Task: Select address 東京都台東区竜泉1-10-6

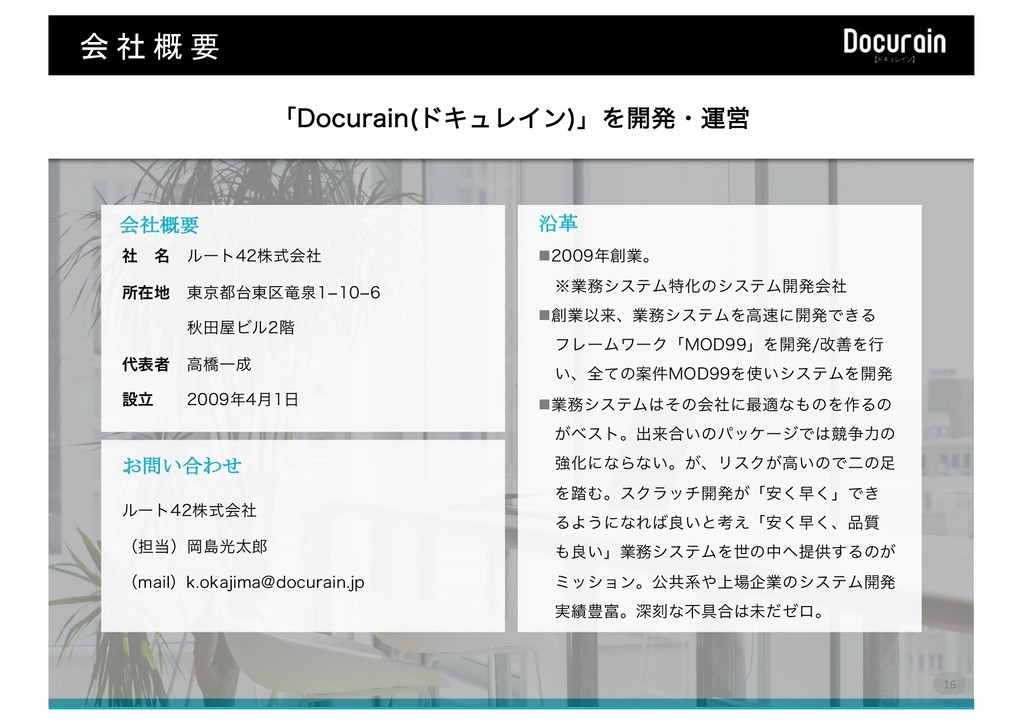Action: pos(283,292)
